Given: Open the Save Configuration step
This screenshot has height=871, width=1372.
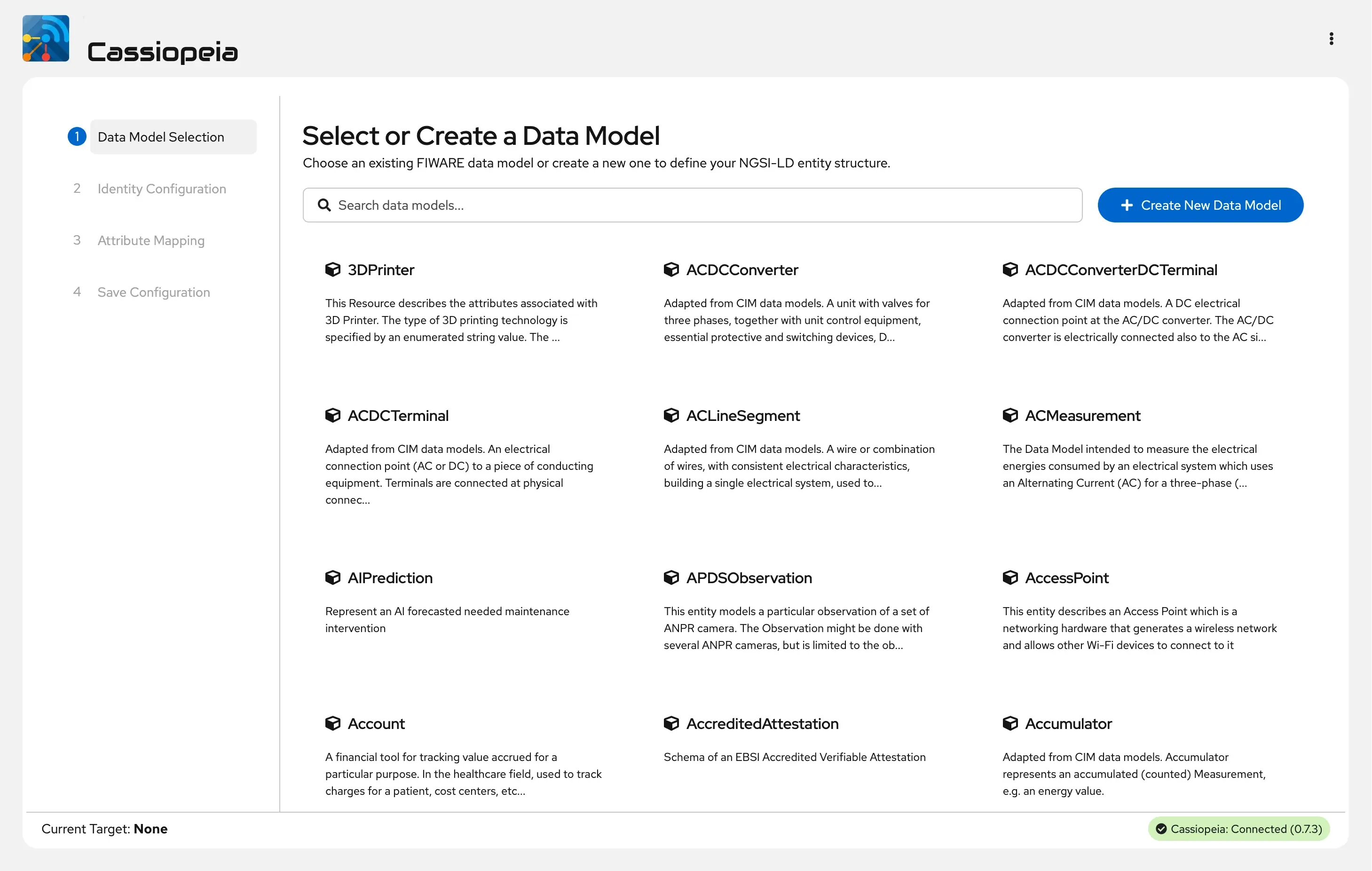Looking at the screenshot, I should click(153, 293).
